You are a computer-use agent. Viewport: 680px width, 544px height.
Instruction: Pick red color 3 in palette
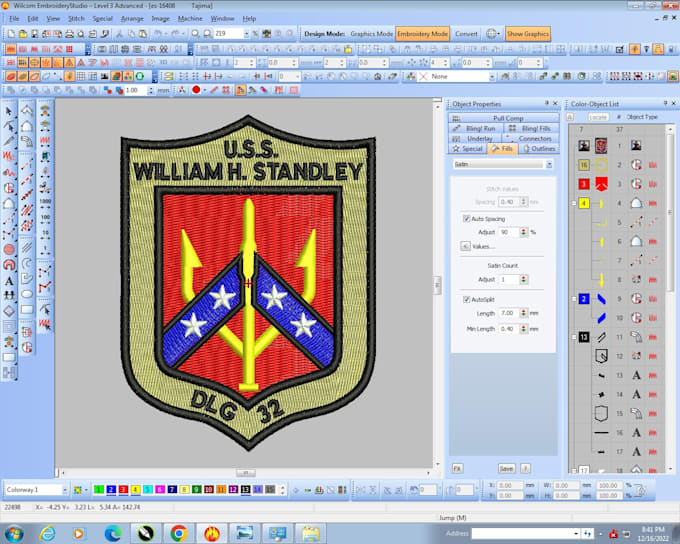click(x=123, y=490)
